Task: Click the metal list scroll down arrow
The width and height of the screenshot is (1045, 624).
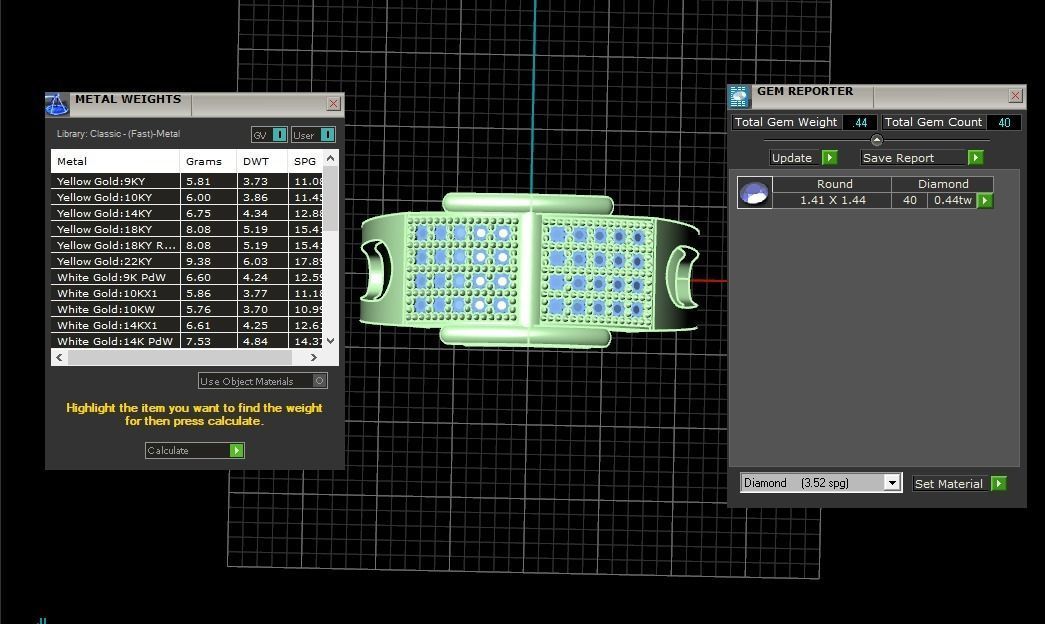Action: click(330, 341)
